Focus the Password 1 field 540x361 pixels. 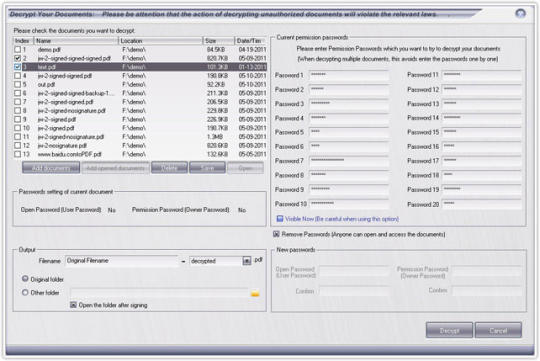click(x=349, y=75)
